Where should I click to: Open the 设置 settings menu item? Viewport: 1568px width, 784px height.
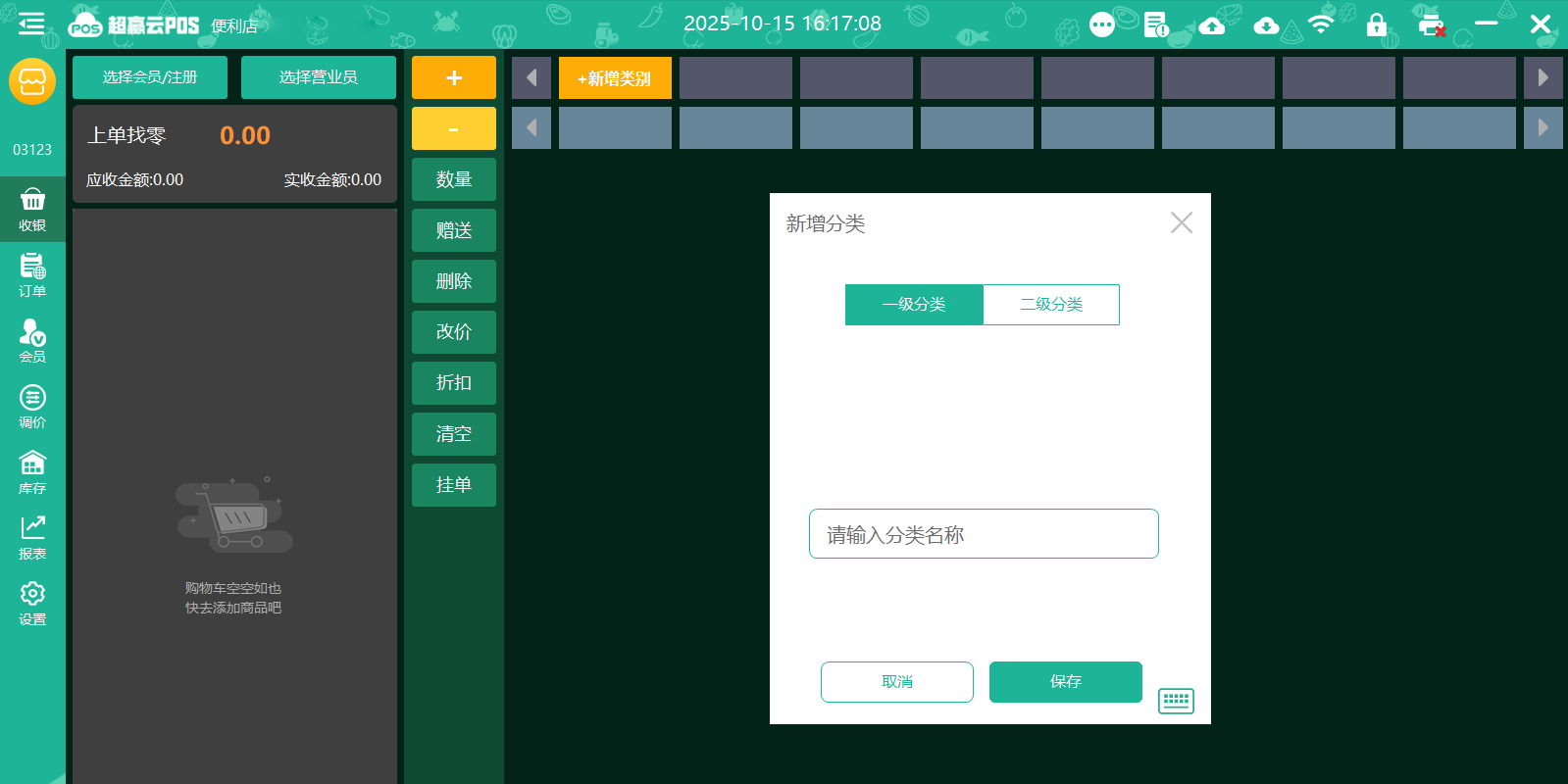click(32, 604)
